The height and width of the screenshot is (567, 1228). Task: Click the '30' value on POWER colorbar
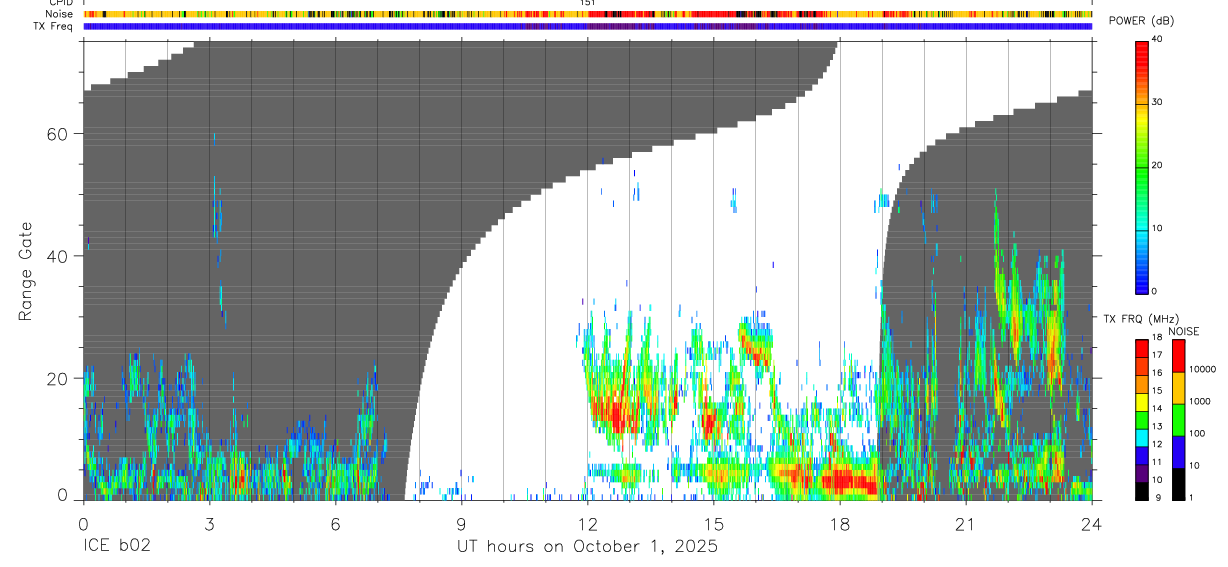click(x=1159, y=102)
